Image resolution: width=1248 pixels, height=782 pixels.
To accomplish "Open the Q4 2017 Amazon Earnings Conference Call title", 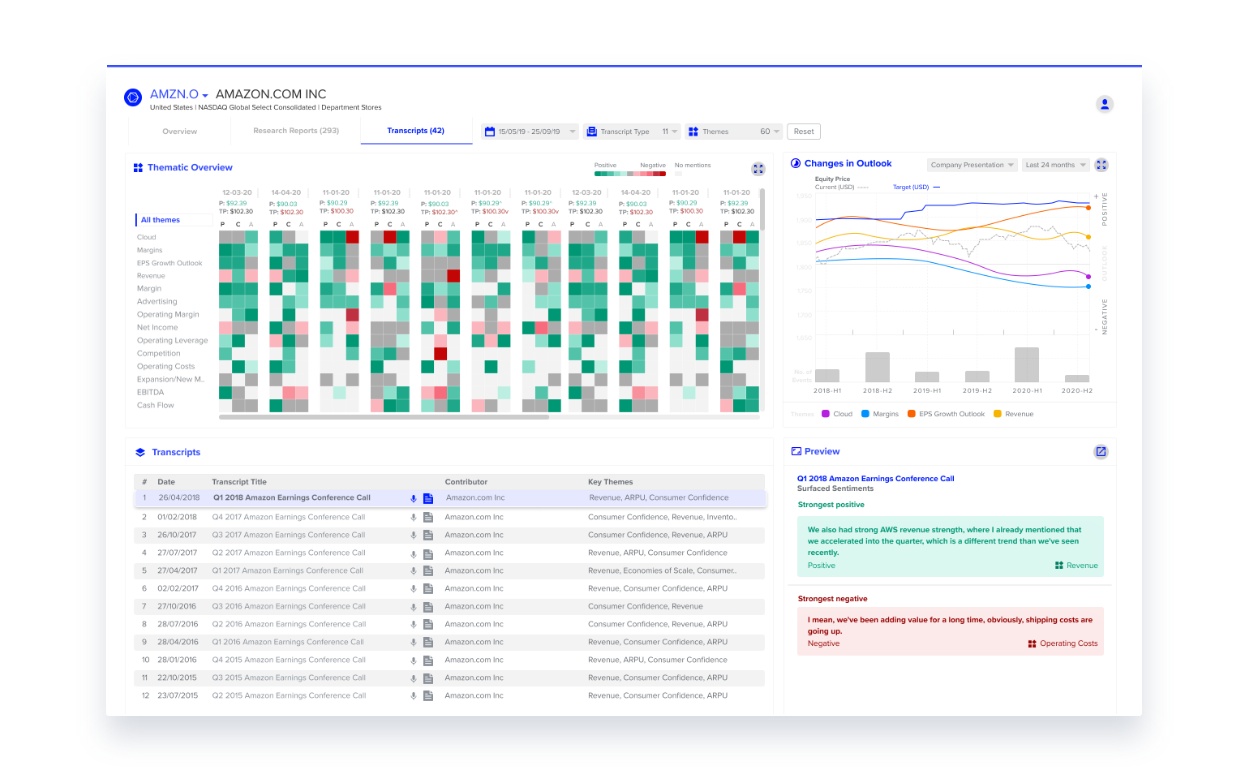I will pos(288,517).
